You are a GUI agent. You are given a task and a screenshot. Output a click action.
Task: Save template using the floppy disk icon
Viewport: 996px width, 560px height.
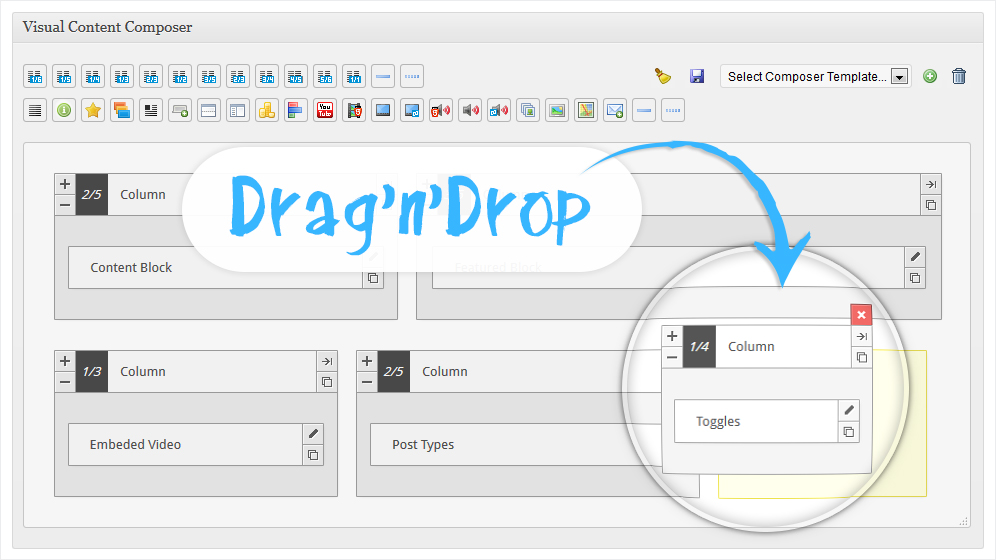[697, 76]
